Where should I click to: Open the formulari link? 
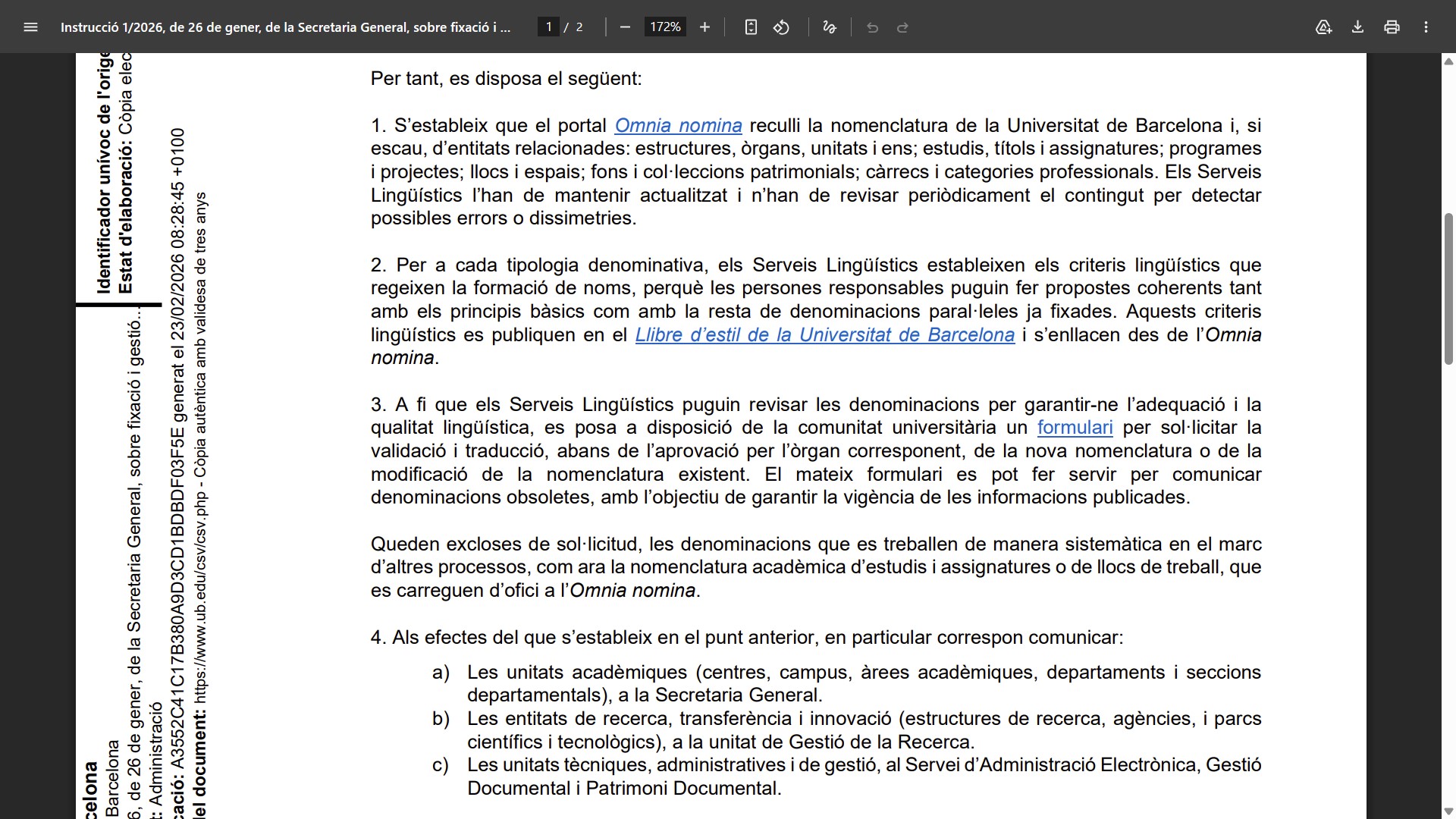pyautogui.click(x=1075, y=428)
